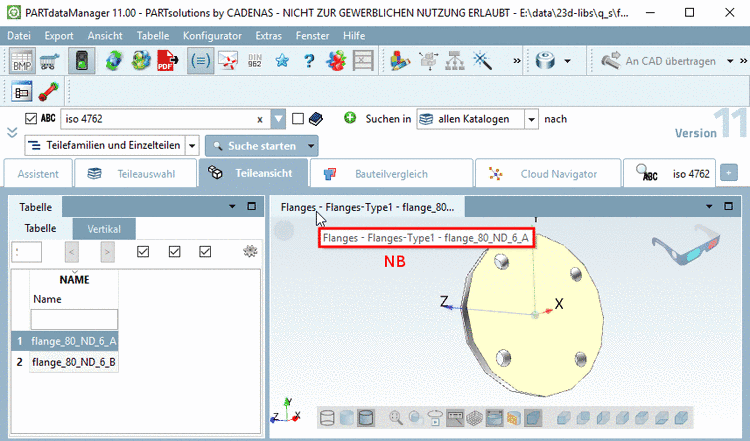Viewport: 750px width, 441px height.
Task: Switch to the Cloud Navigator tab
Action: click(548, 174)
